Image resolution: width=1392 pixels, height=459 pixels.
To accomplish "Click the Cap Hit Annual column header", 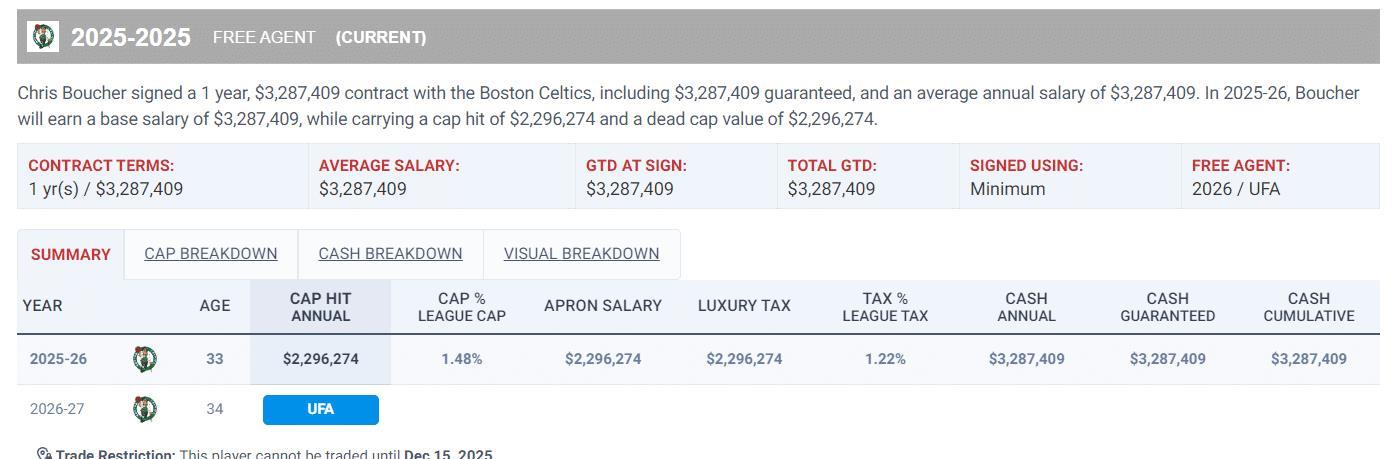I will click(x=320, y=307).
